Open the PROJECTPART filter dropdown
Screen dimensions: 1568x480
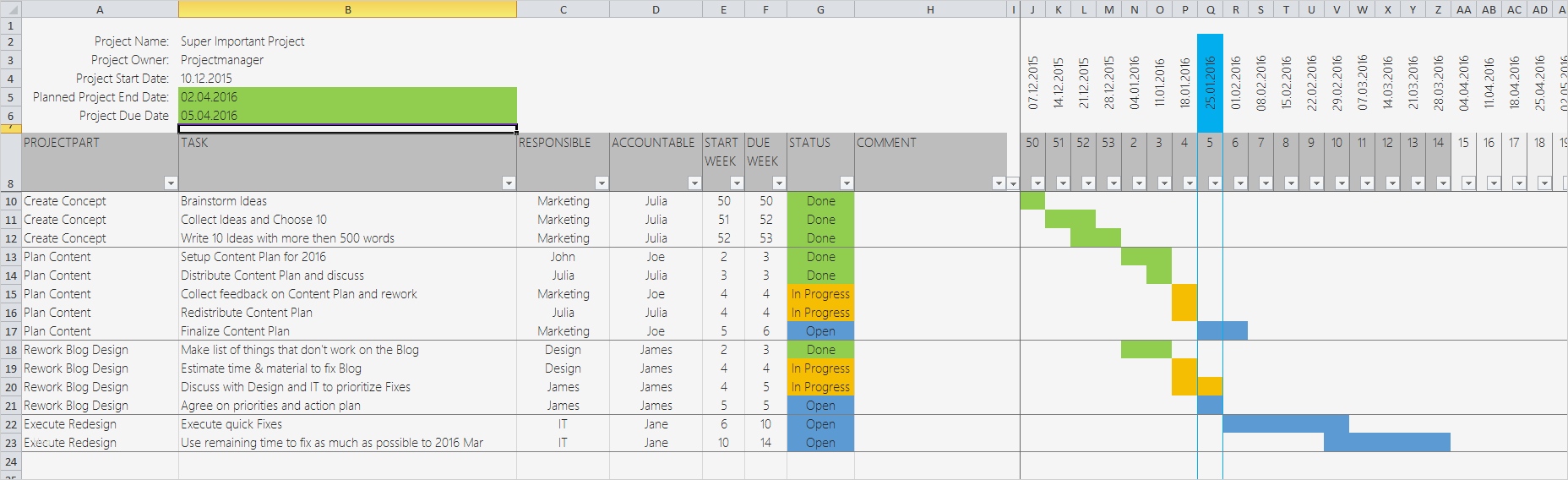pyautogui.click(x=171, y=183)
